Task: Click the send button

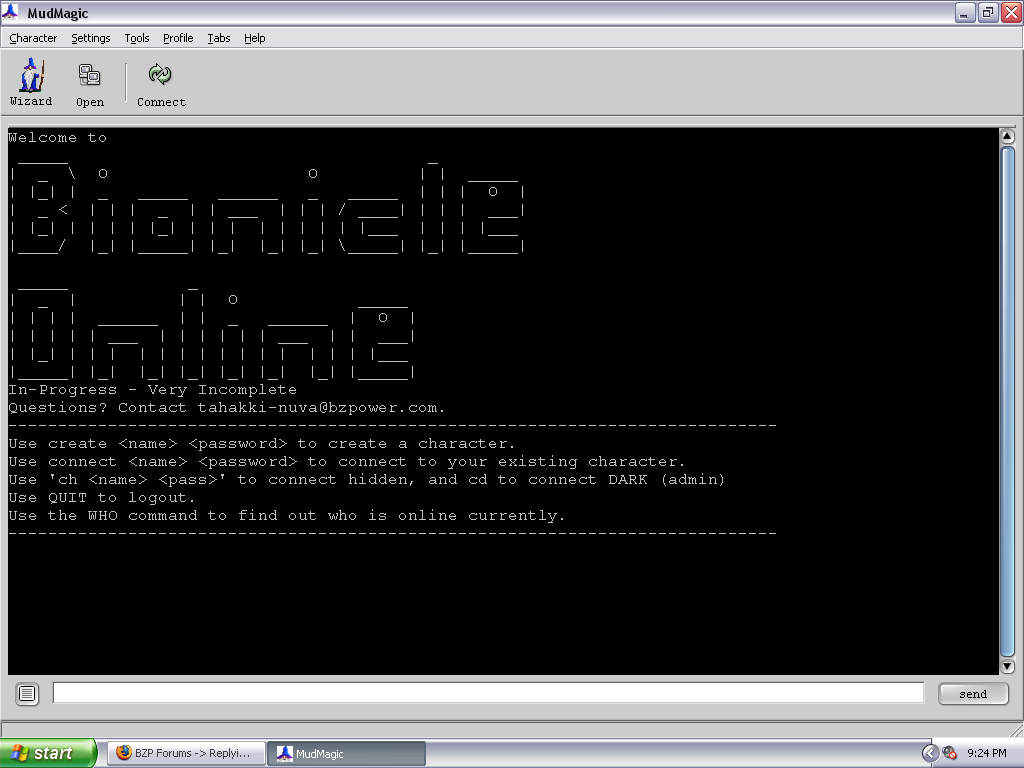Action: click(x=973, y=694)
